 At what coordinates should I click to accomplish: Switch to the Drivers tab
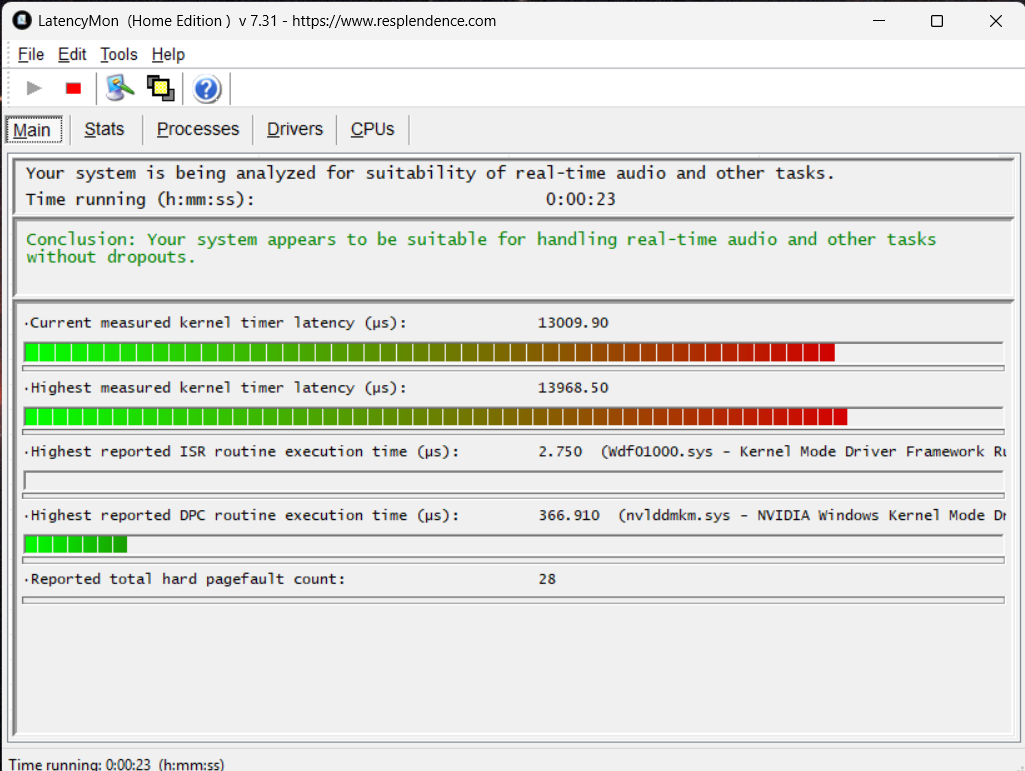tap(295, 129)
